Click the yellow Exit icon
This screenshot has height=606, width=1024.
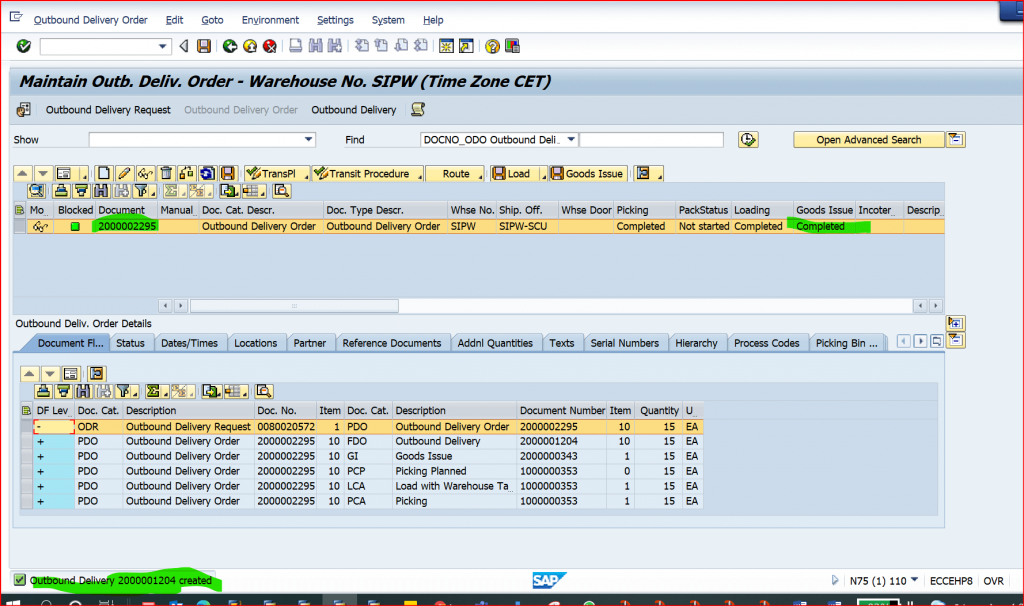(x=249, y=46)
